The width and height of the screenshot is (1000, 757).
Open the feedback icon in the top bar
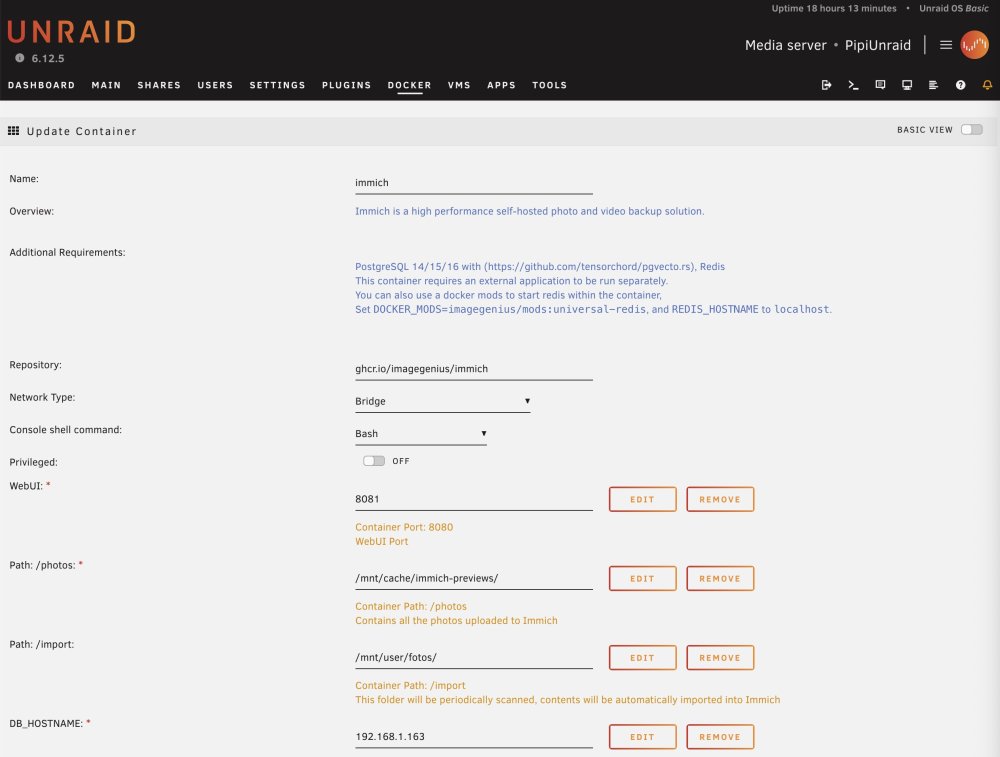click(x=880, y=85)
